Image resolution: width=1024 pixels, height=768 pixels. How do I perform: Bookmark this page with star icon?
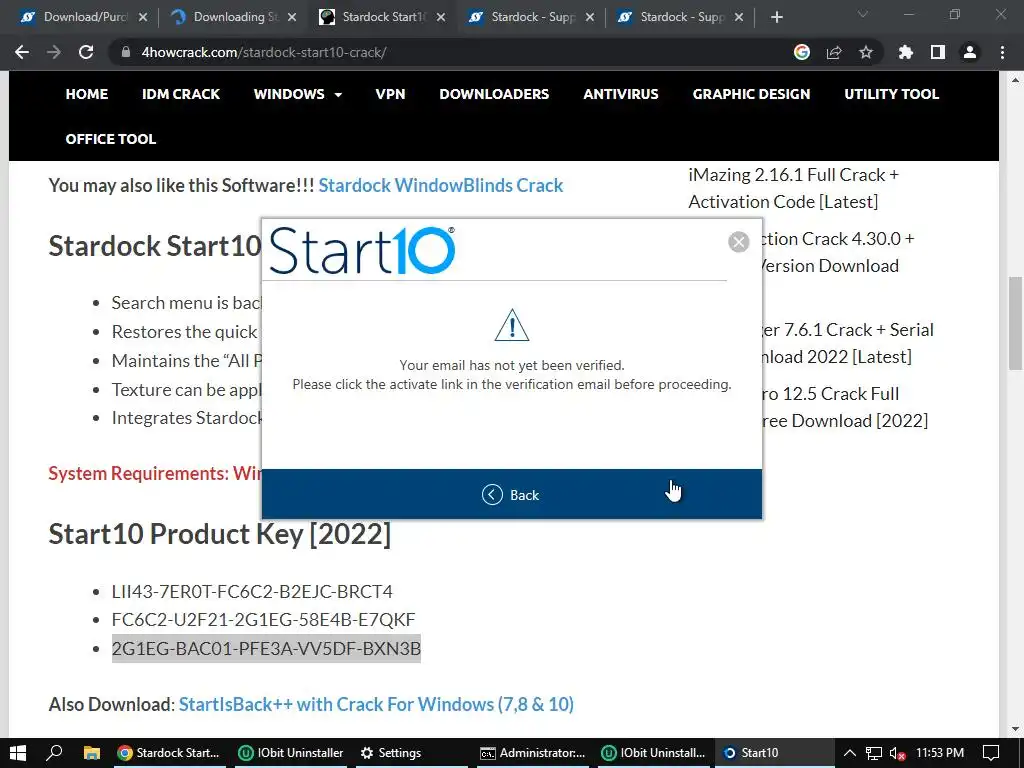[x=866, y=52]
